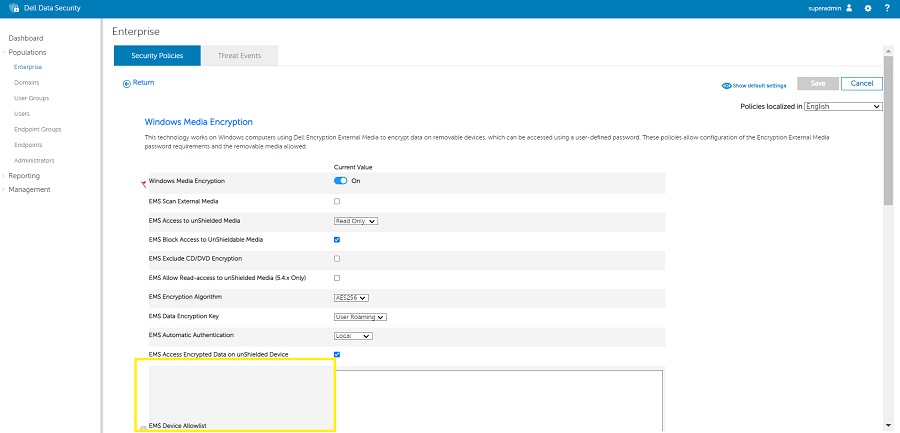Screen dimensions: 900x433
Task: Open Endpoint Groups in the sidebar
Action: coord(37,129)
